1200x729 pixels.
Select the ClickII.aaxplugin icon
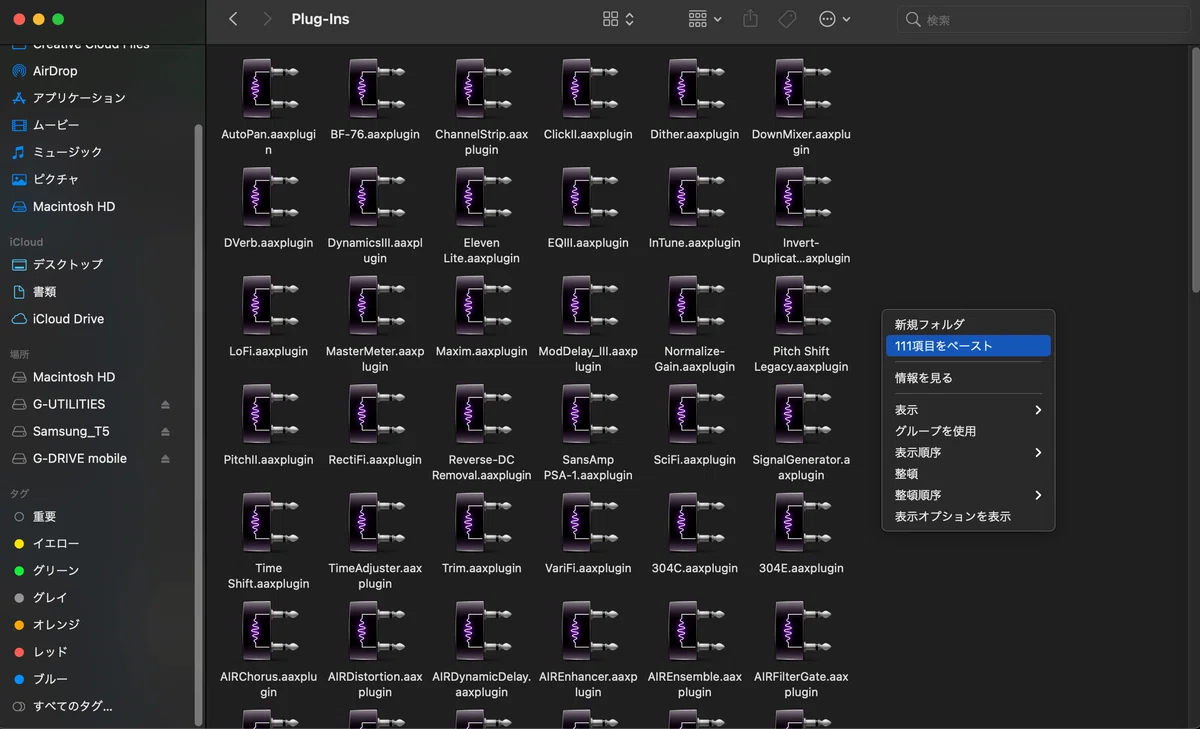click(x=588, y=89)
